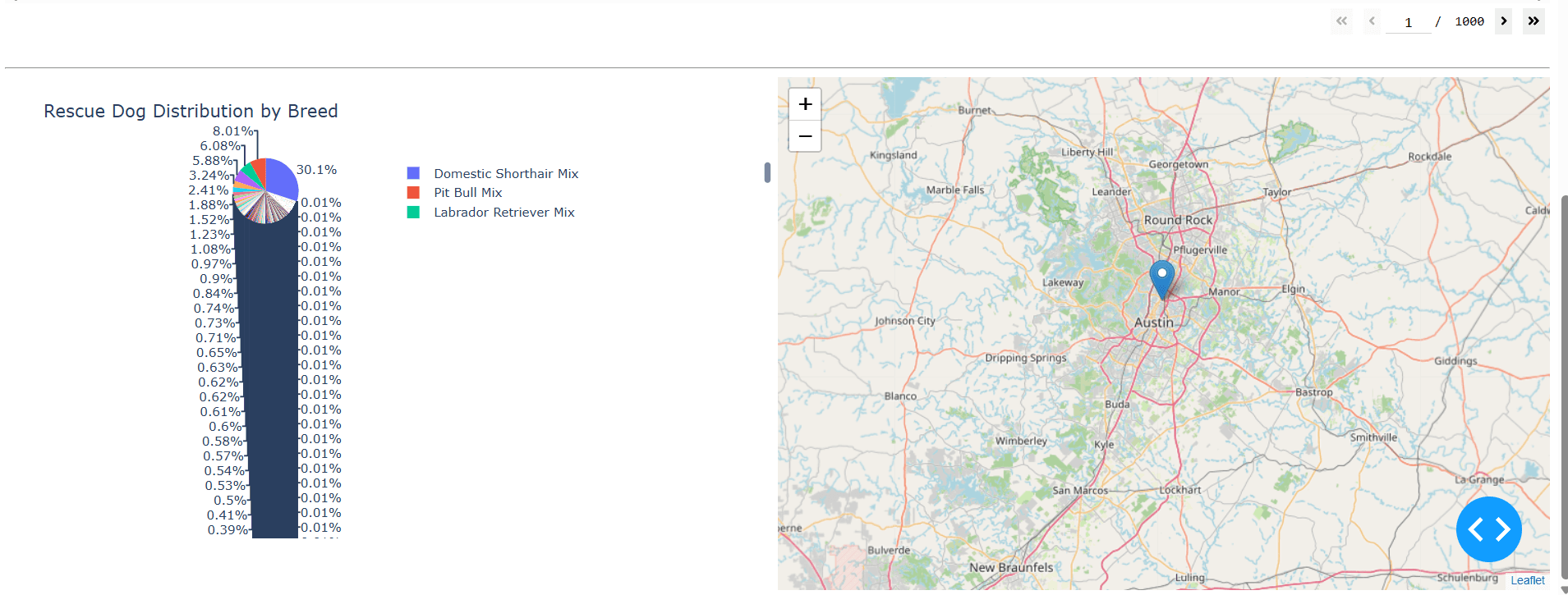Toggle Labrador Retriever Mix legend entry
The width and height of the screenshot is (1568, 595).
(504, 212)
